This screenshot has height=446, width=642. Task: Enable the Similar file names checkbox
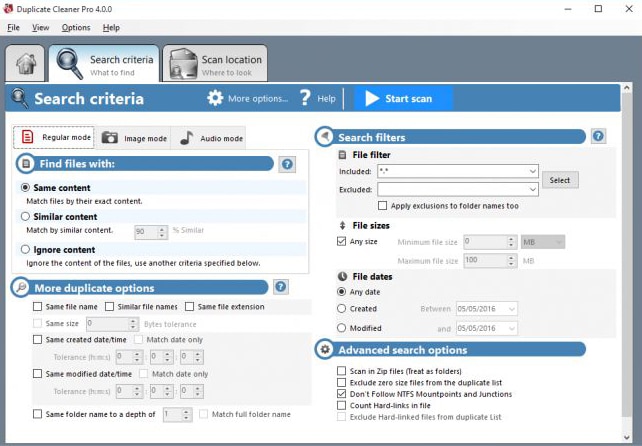coord(109,306)
